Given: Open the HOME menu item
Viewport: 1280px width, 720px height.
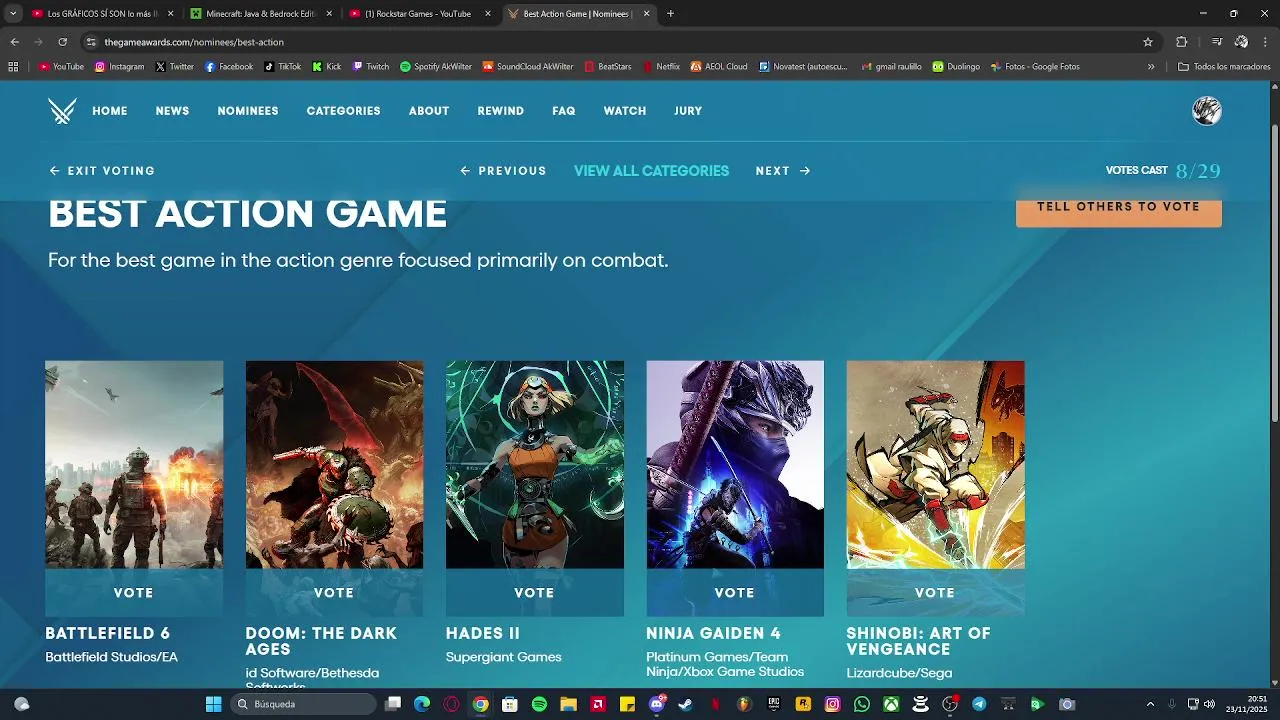Looking at the screenshot, I should [110, 111].
